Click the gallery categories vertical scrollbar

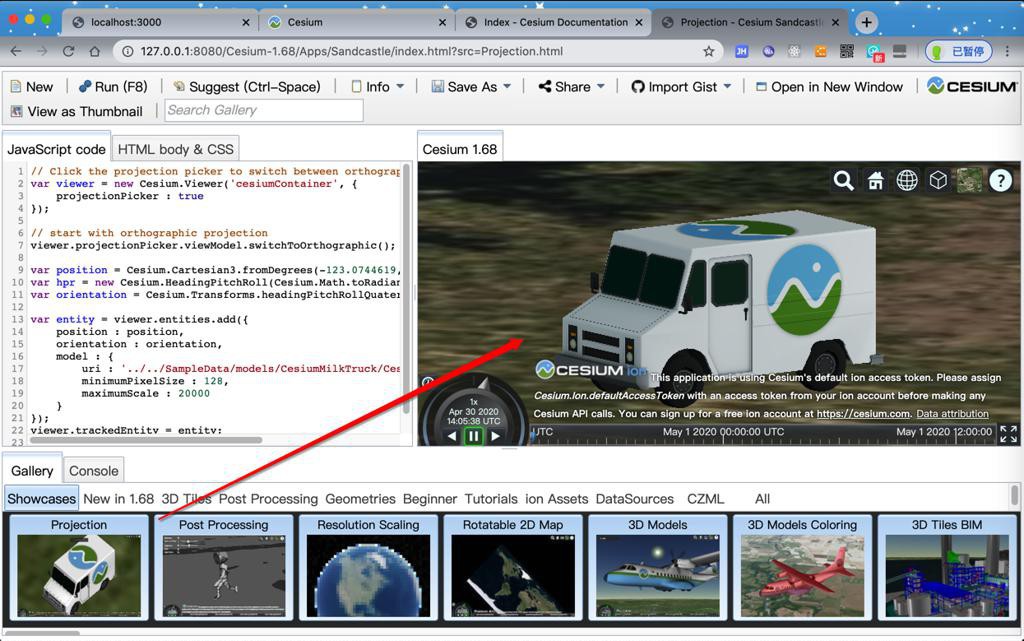coord(1014,495)
